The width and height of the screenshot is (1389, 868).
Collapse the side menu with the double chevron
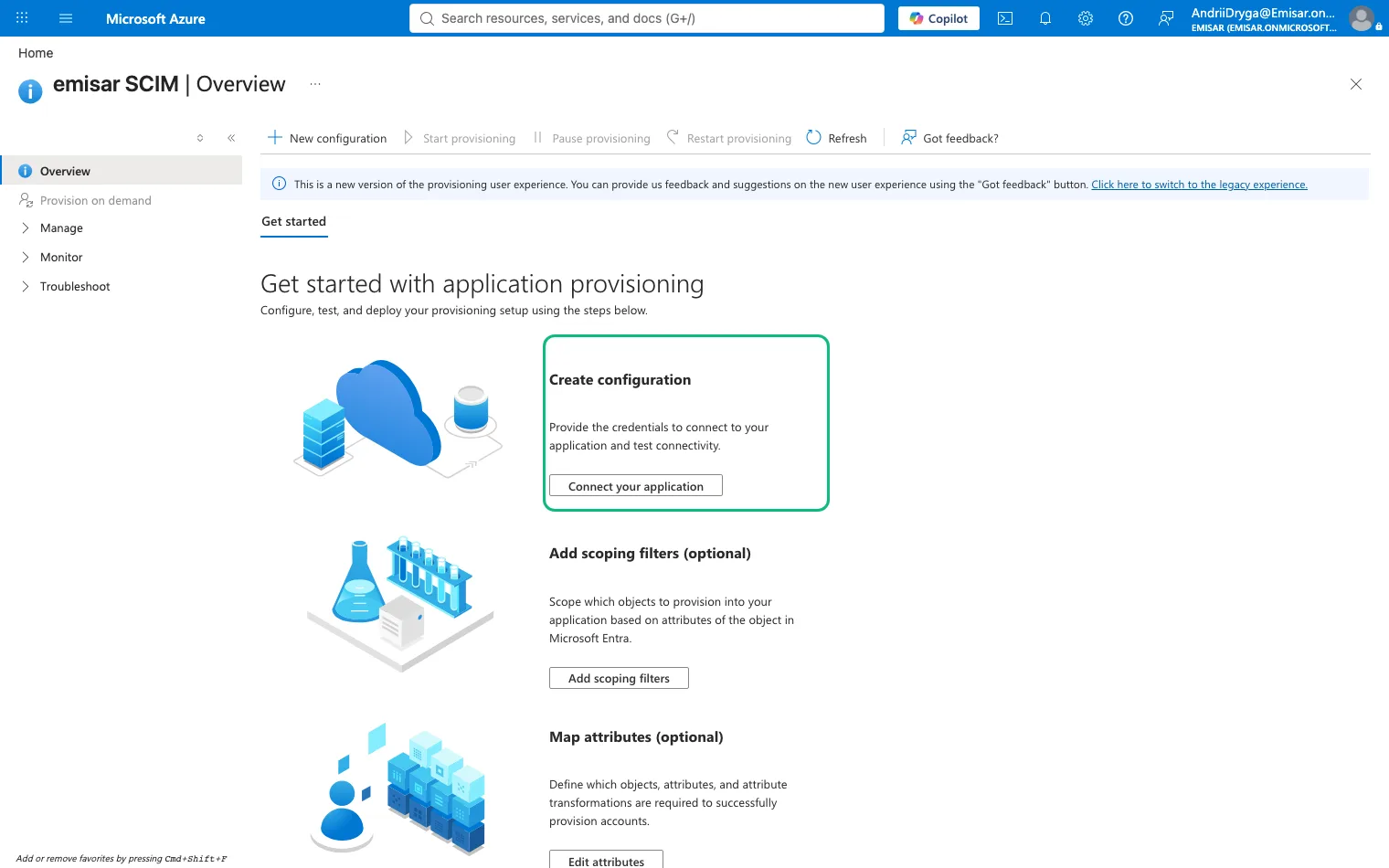click(231, 138)
